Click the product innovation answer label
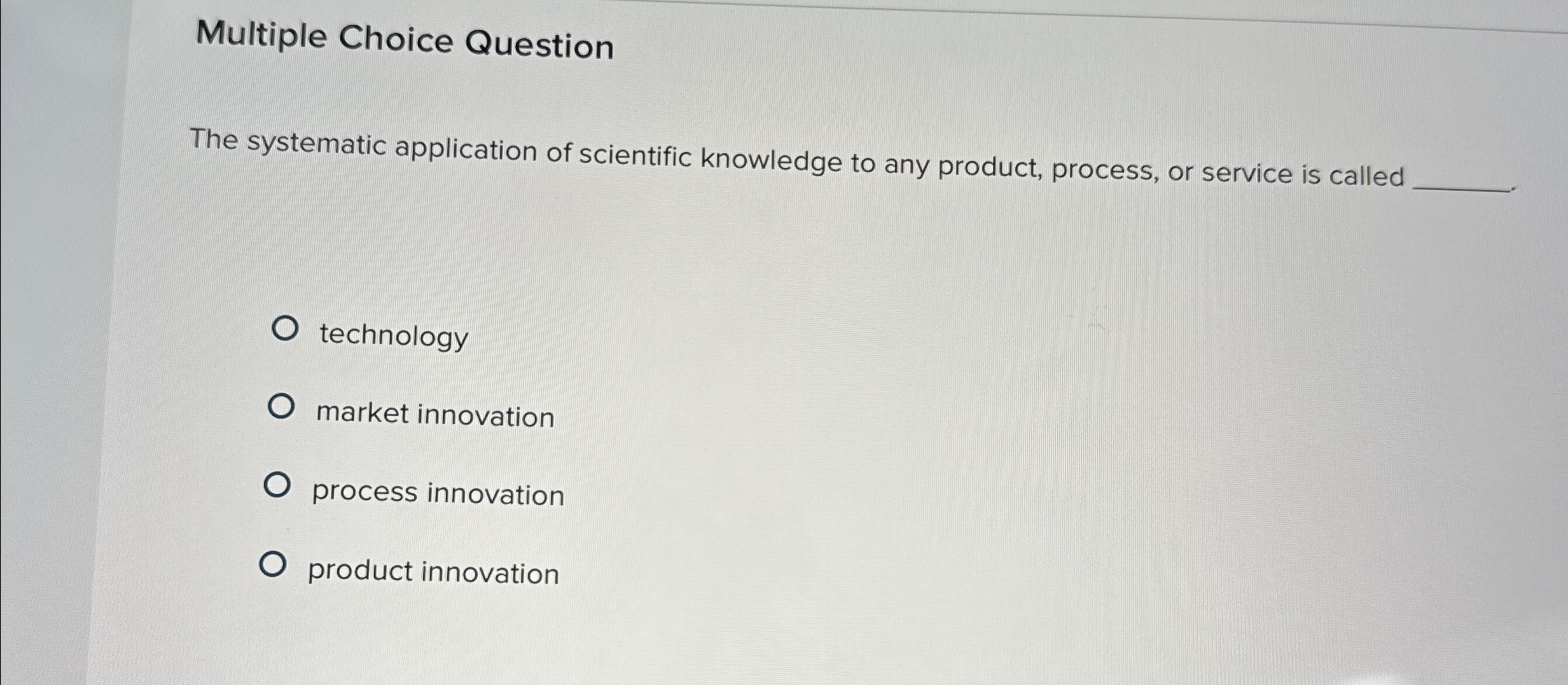1568x685 pixels. 433,572
